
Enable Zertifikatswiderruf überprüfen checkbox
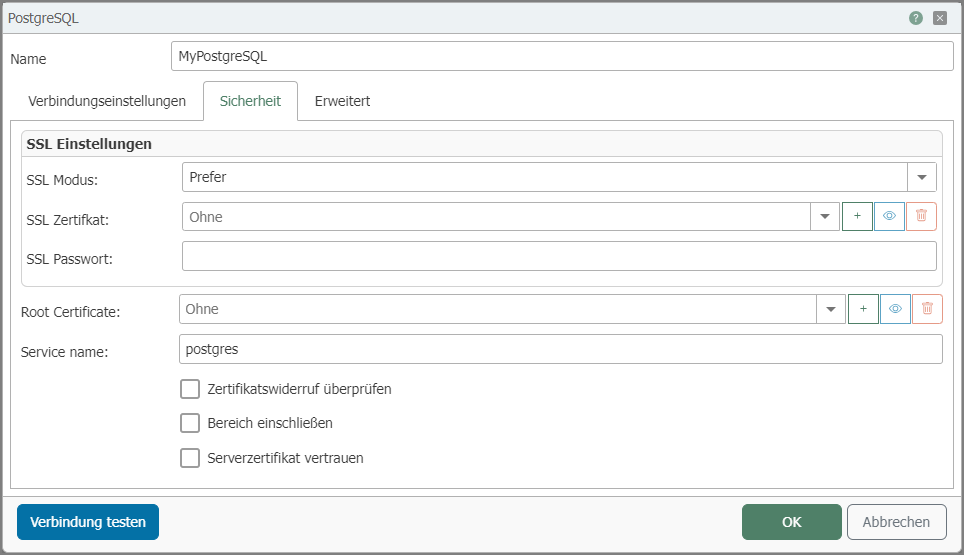click(190, 389)
